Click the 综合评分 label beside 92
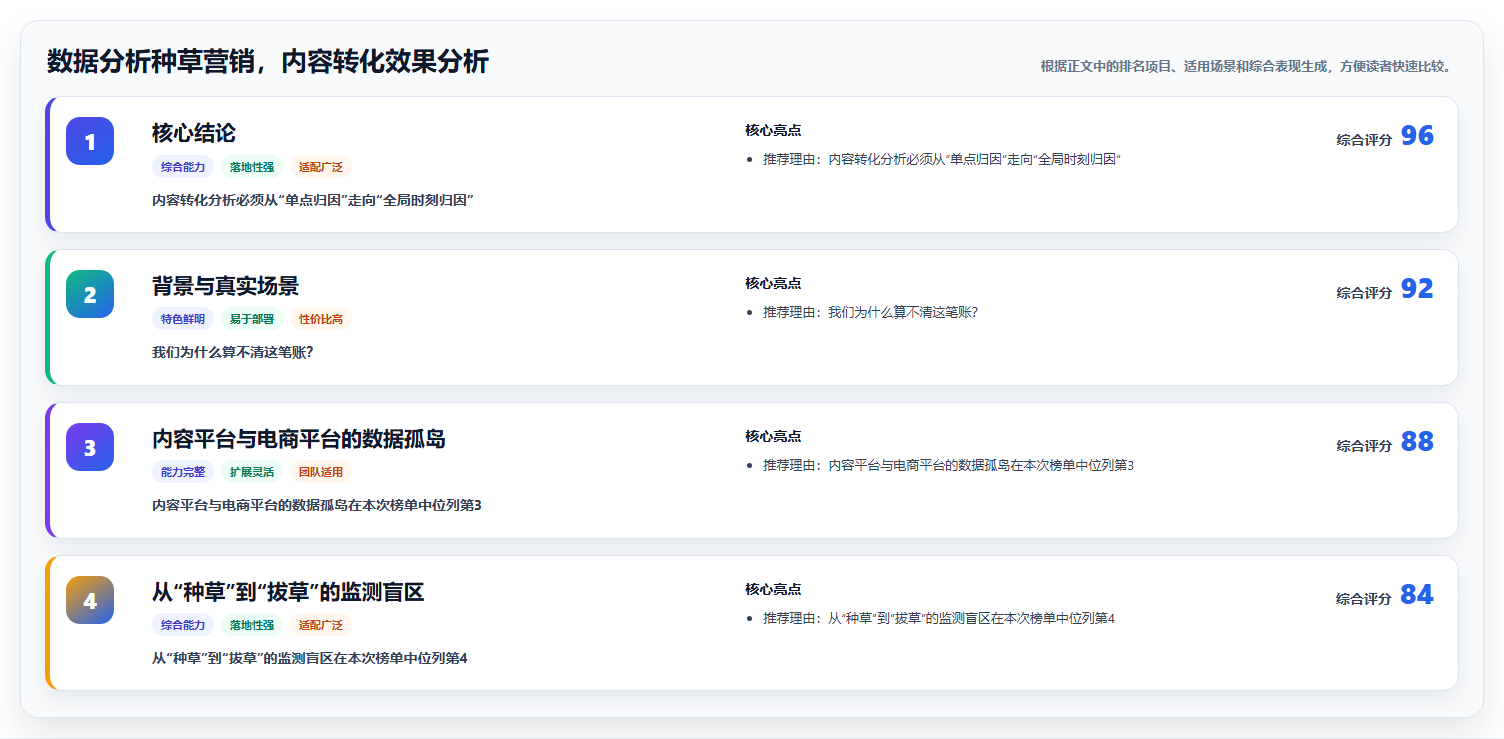1504x739 pixels. (1364, 293)
